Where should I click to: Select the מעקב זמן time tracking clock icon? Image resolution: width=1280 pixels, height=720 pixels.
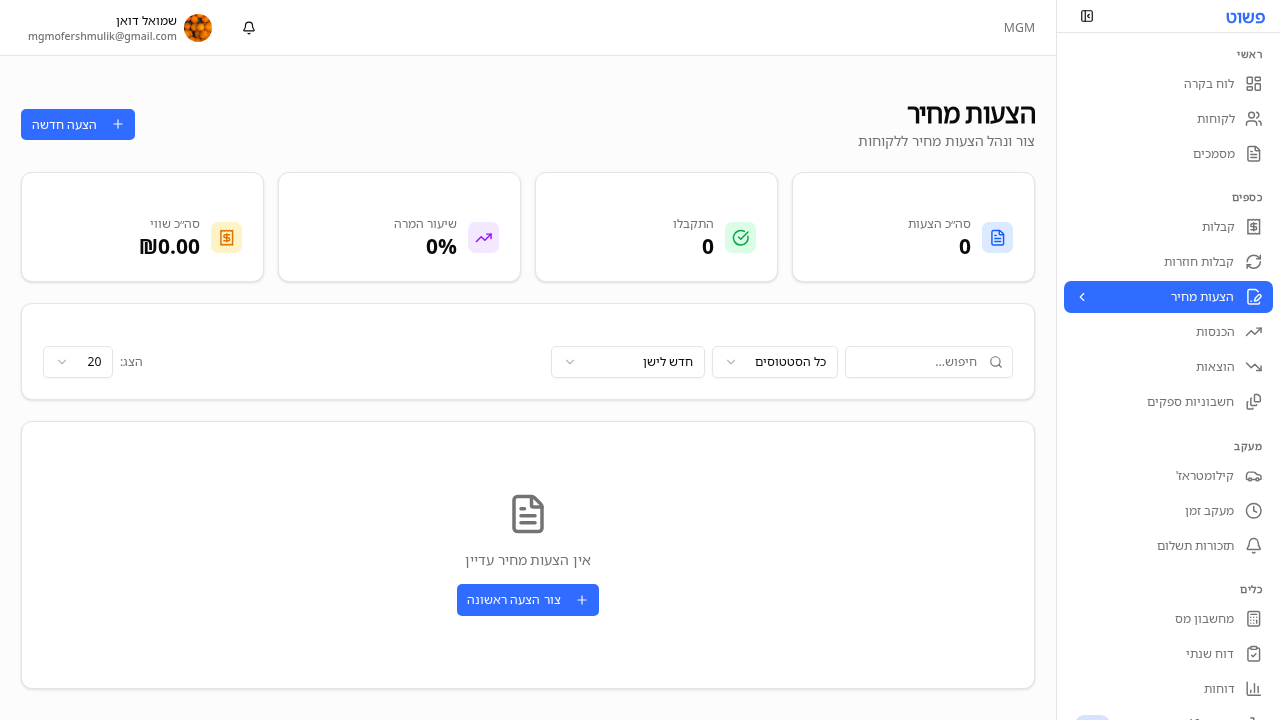(x=1253, y=511)
